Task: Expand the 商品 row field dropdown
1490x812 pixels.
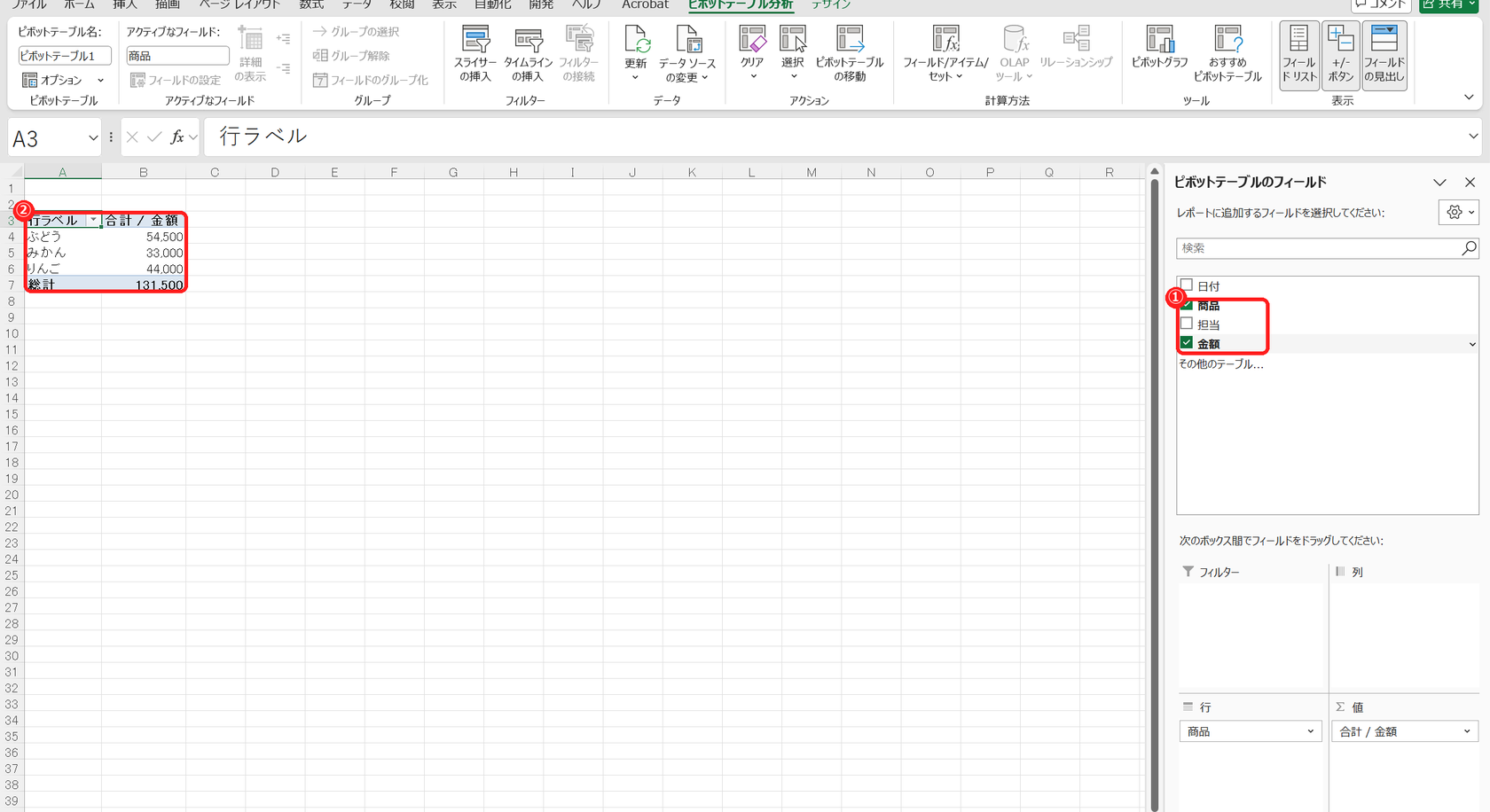Action: pos(1310,731)
